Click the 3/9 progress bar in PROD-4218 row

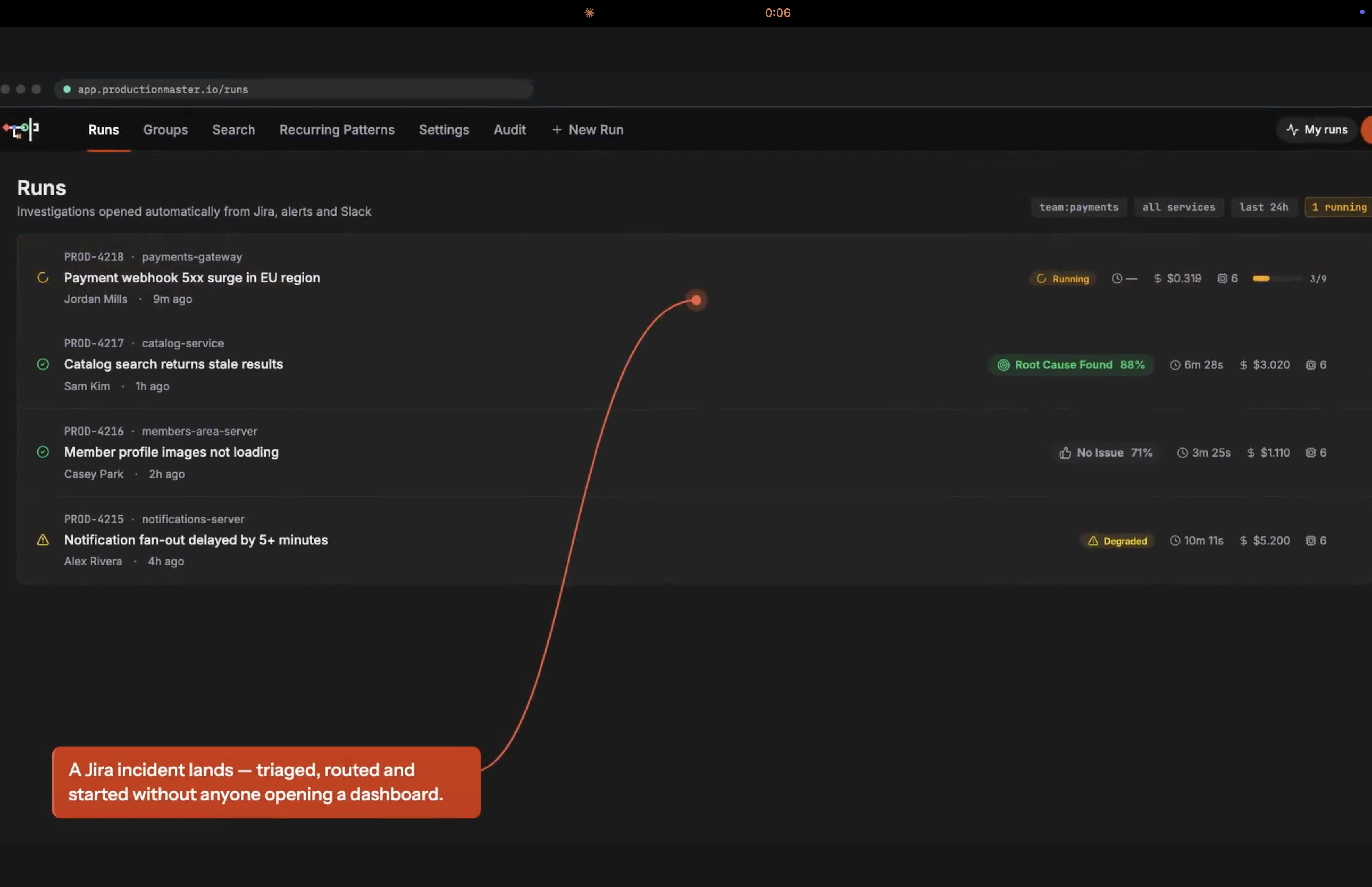1276,279
